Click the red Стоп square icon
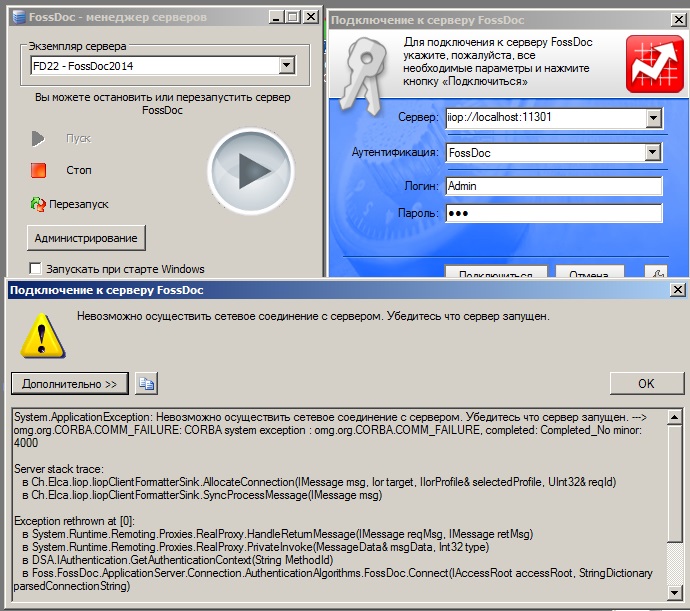690x611 pixels. (x=38, y=170)
